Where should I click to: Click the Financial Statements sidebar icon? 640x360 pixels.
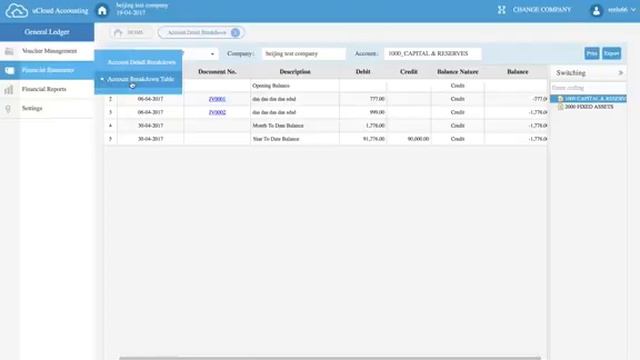click(x=9, y=70)
